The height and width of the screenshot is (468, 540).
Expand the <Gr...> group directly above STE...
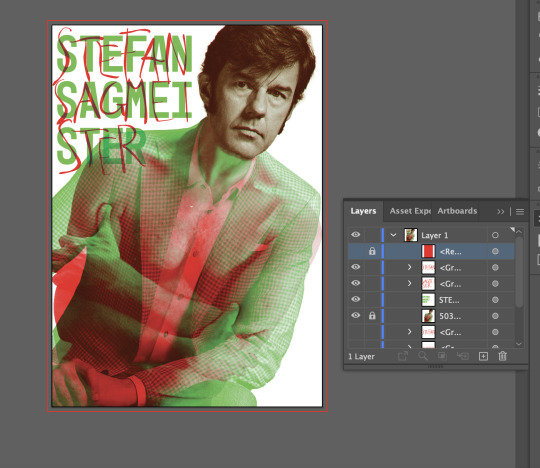pos(409,283)
